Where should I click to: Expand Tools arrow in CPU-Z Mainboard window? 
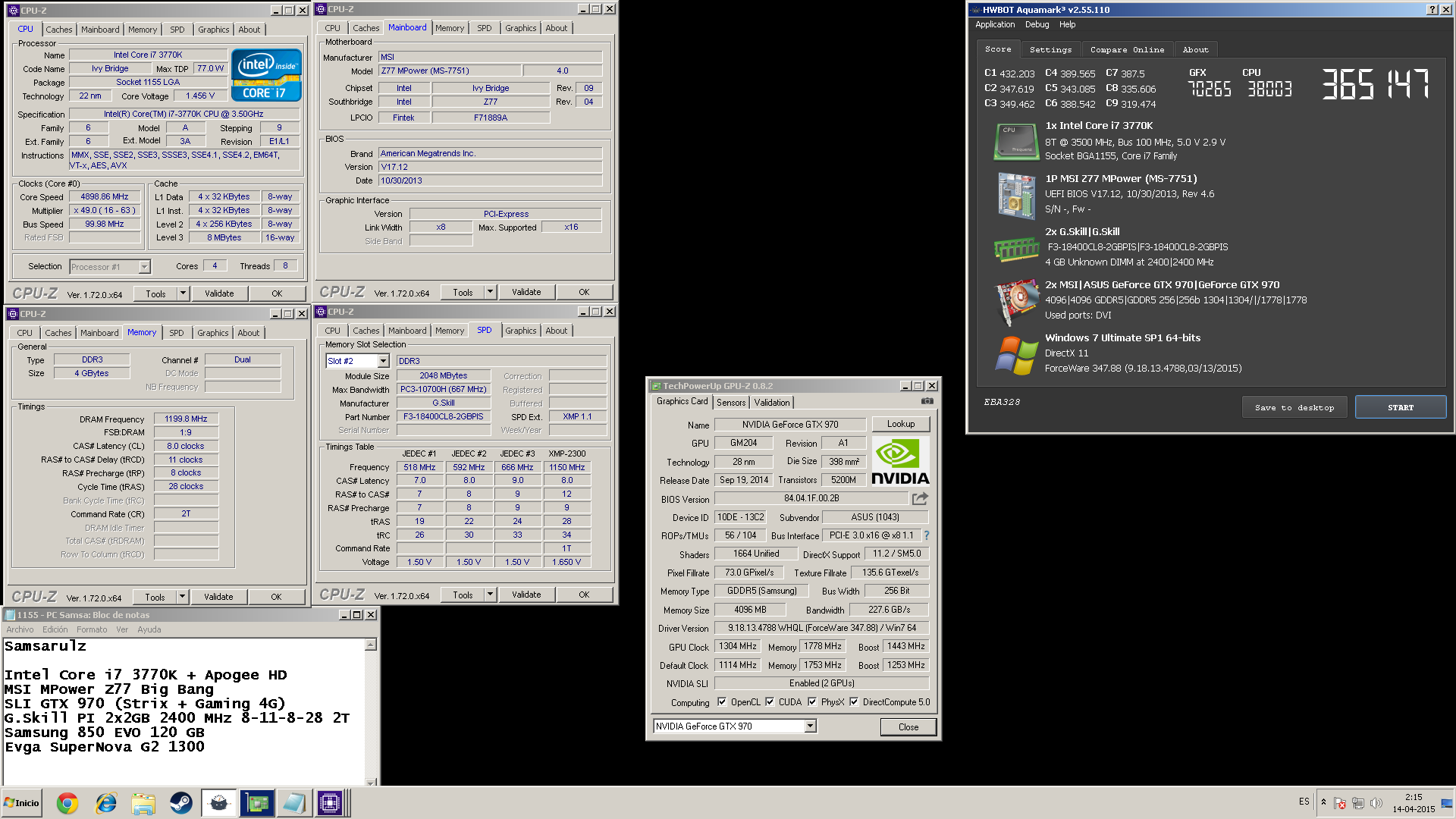[490, 292]
